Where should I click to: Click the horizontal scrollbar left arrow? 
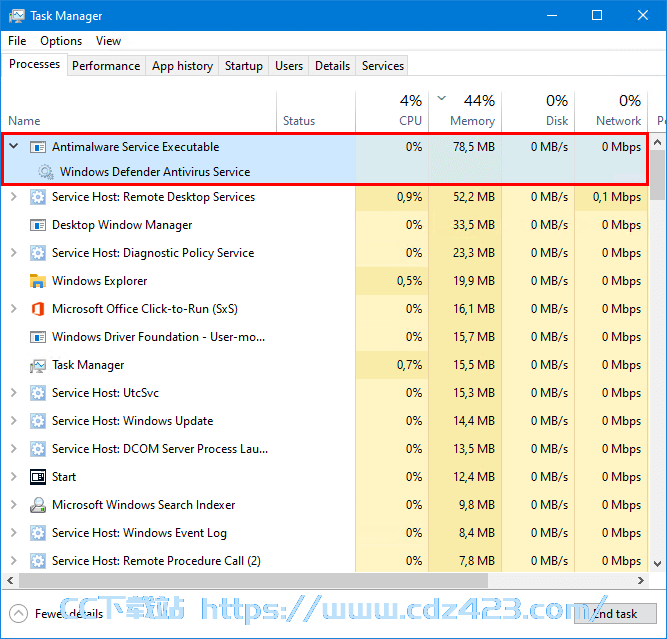[10, 580]
